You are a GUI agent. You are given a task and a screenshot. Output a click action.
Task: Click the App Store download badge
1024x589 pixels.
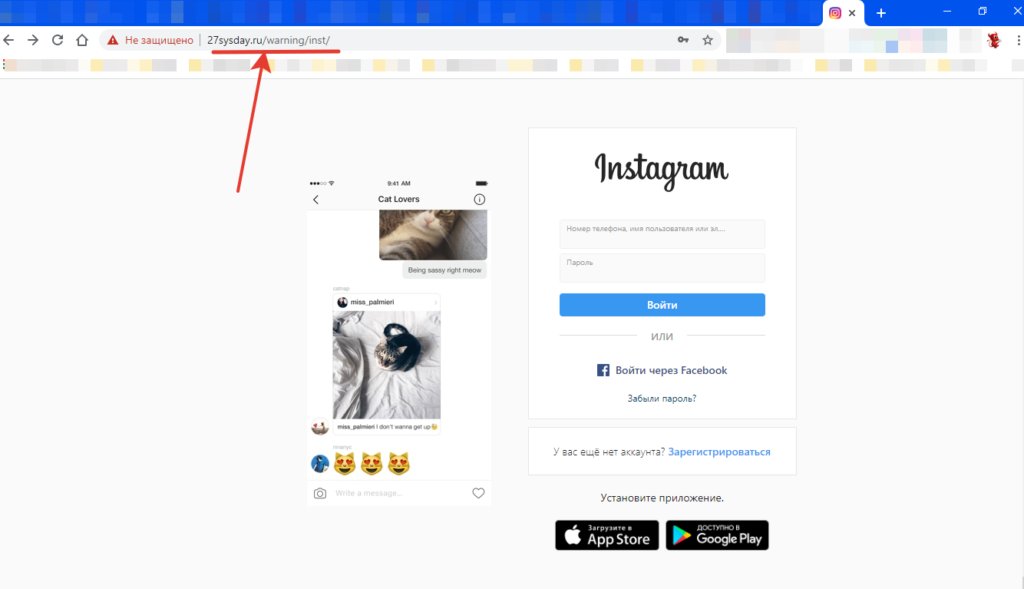point(607,535)
